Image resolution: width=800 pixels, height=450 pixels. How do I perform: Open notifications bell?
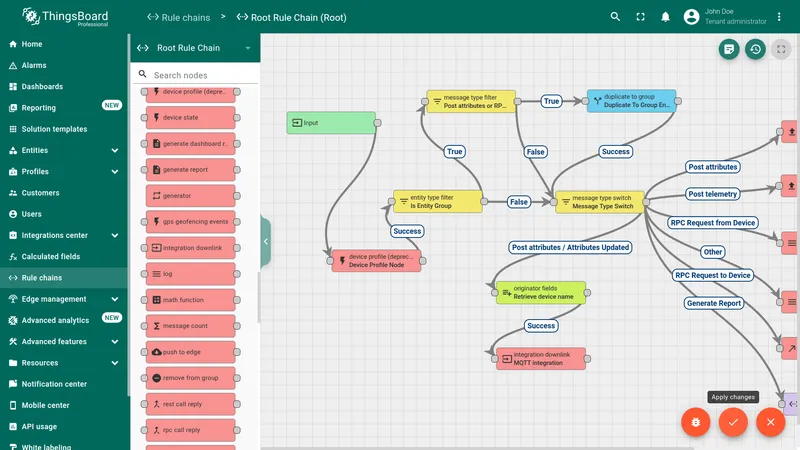click(x=665, y=17)
